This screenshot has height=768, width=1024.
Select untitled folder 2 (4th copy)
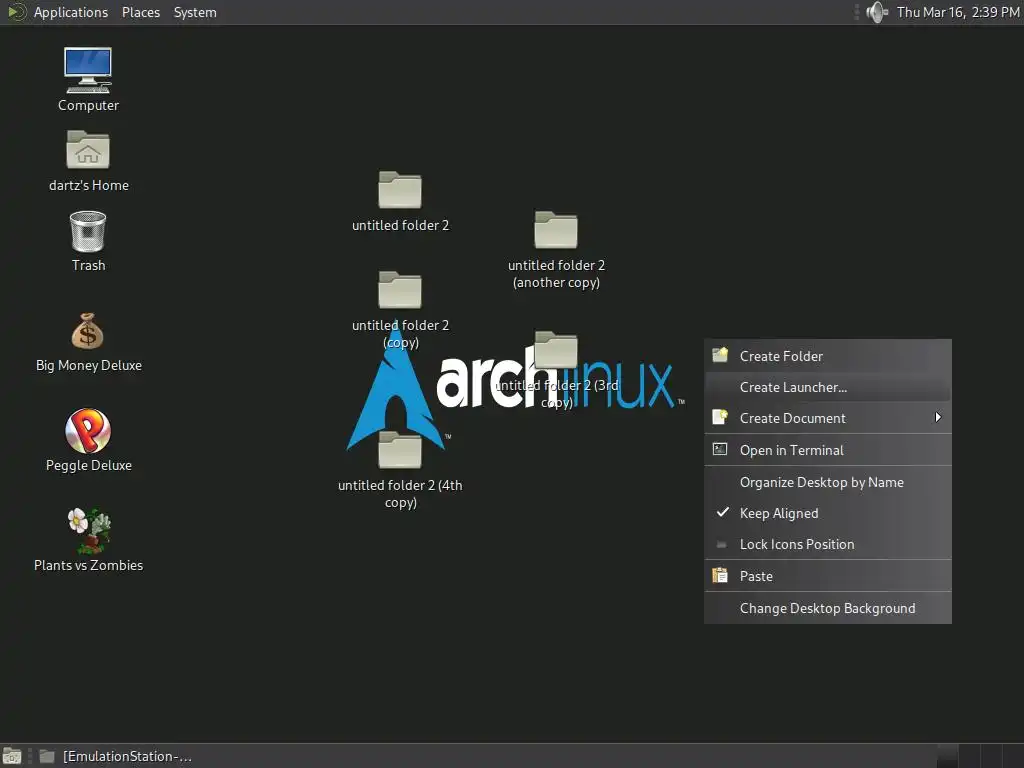(400, 450)
